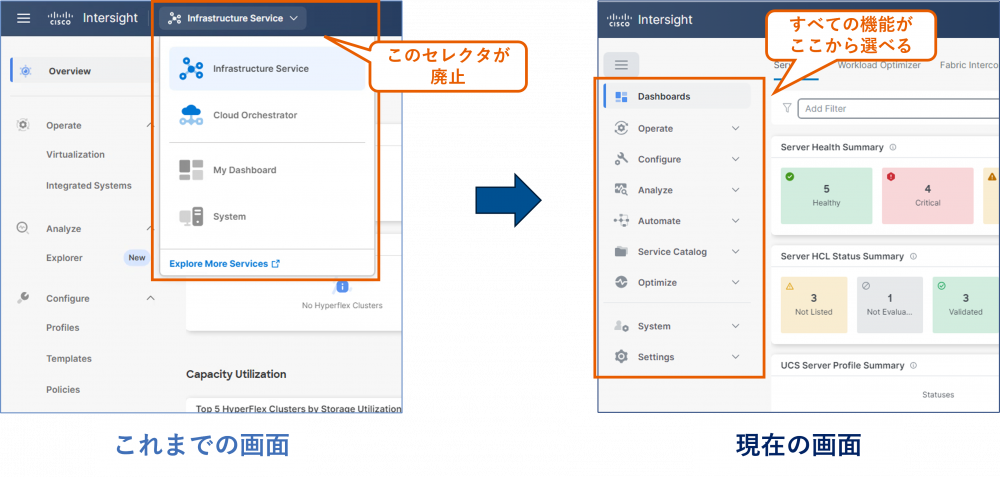Image resolution: width=1000 pixels, height=477 pixels.
Task: Click info icon beside Server Health Summary
Action: [x=892, y=147]
